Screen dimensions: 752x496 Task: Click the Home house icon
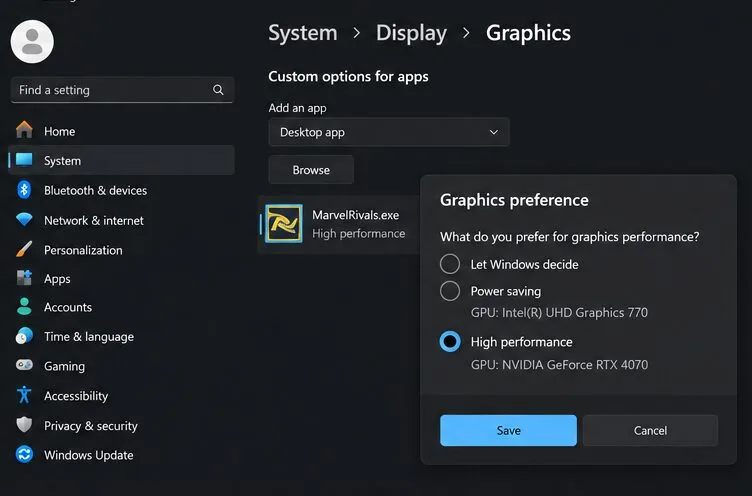[24, 130]
